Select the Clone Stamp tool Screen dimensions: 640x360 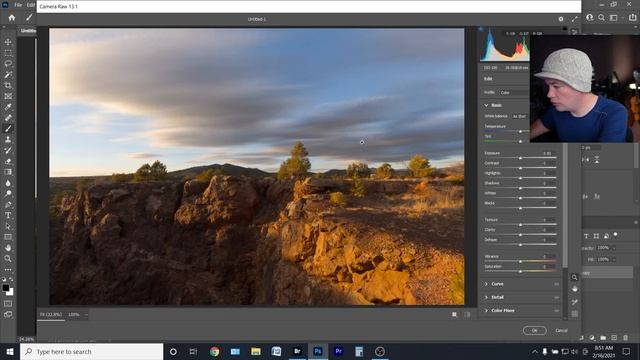[x=8, y=139]
